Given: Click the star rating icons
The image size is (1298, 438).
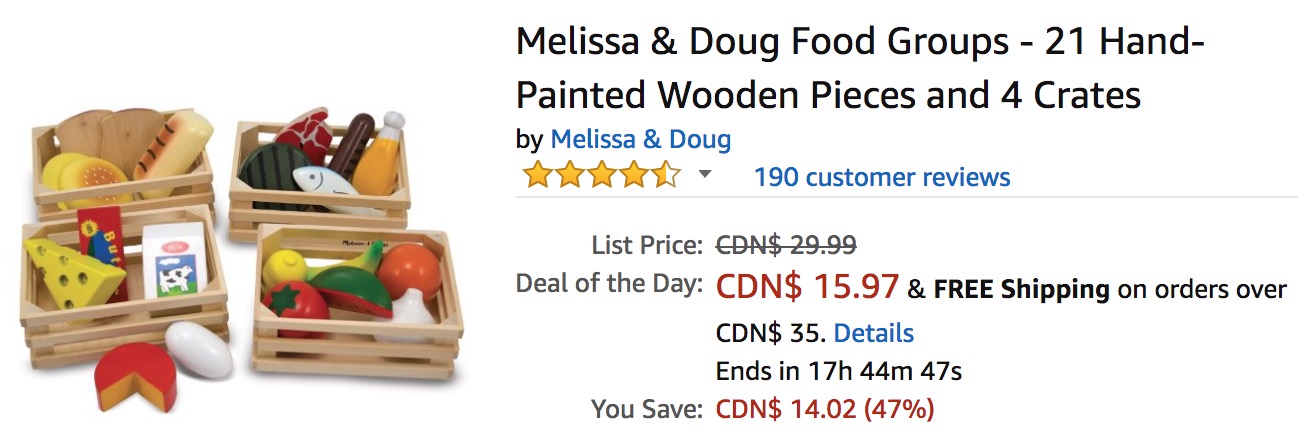Looking at the screenshot, I should coord(601,176).
